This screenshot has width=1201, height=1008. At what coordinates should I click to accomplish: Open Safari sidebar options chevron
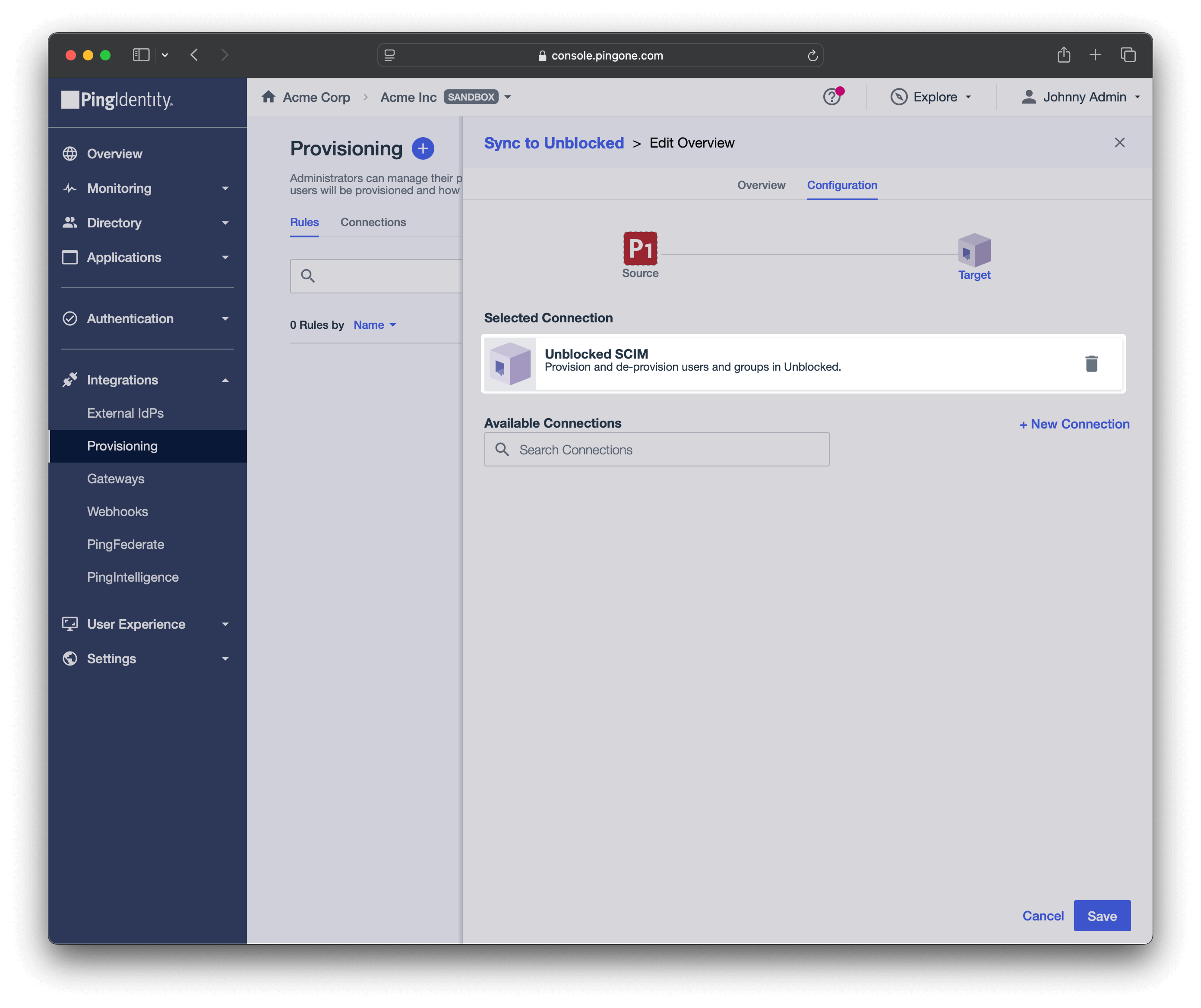point(165,55)
